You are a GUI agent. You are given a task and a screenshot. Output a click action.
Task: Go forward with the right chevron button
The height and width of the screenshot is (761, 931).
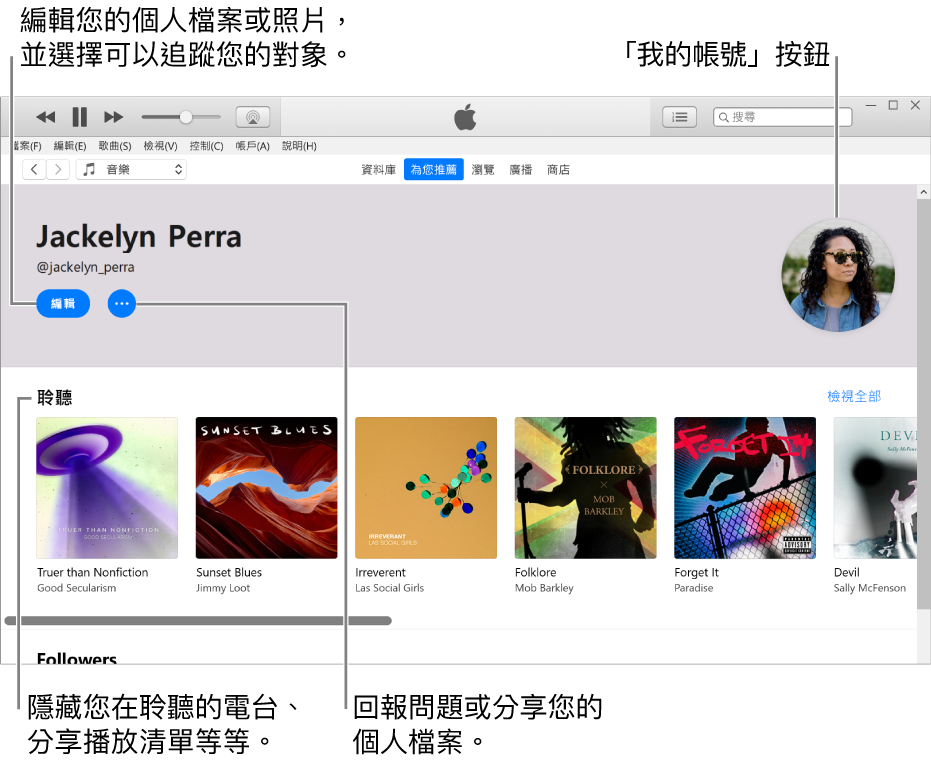point(58,170)
